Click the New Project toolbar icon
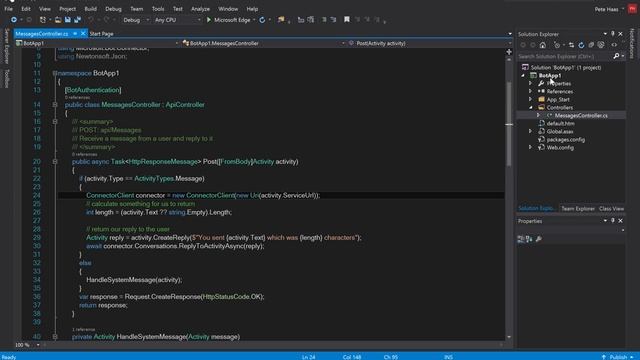Screen dimensions: 640x360 pyautogui.click(x=43, y=20)
